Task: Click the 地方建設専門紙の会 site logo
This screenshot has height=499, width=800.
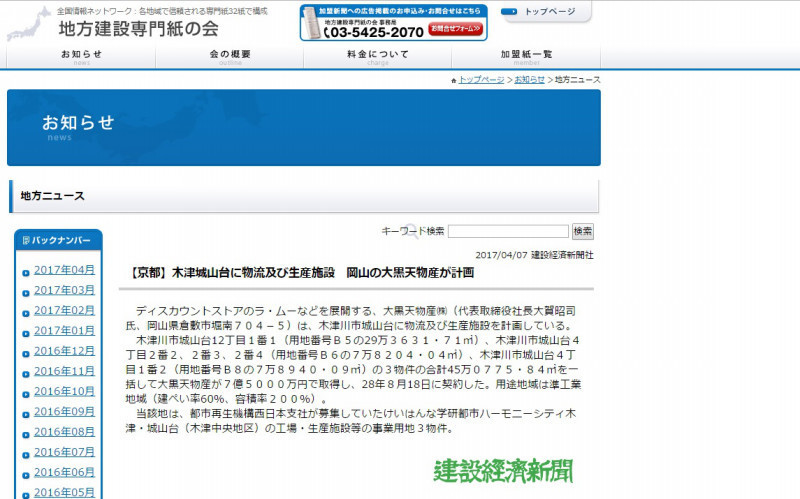Action: pyautogui.click(x=138, y=29)
